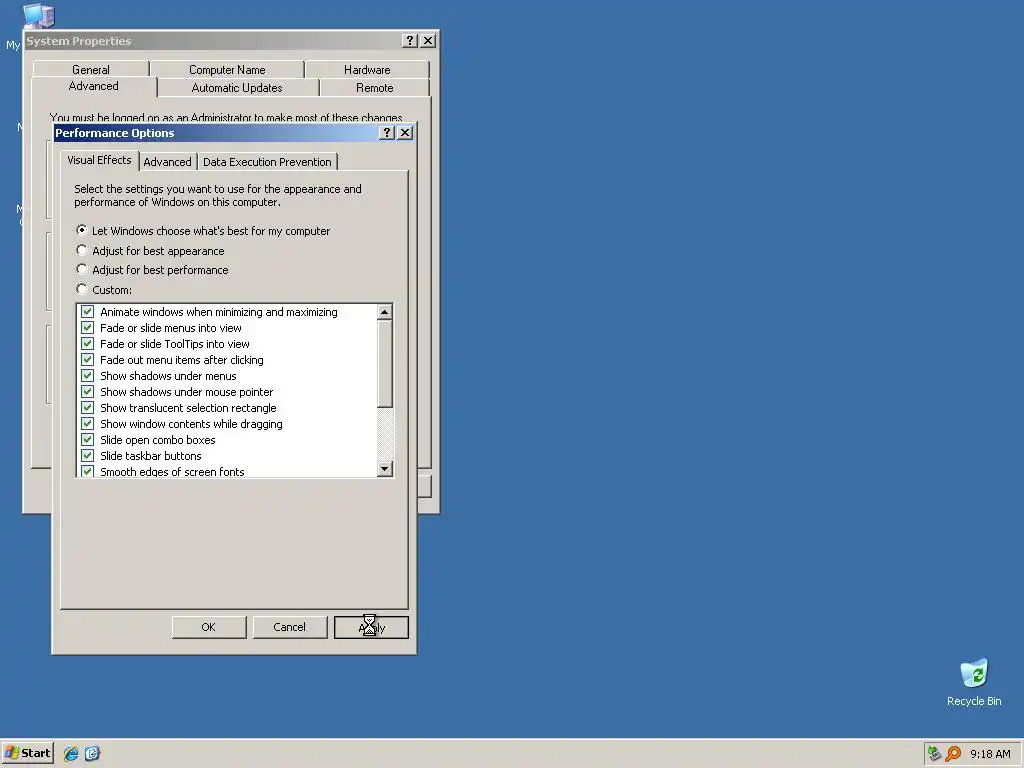The image size is (1024, 768).
Task: Select the Advanced tab in System Properties
Action: [93, 86]
